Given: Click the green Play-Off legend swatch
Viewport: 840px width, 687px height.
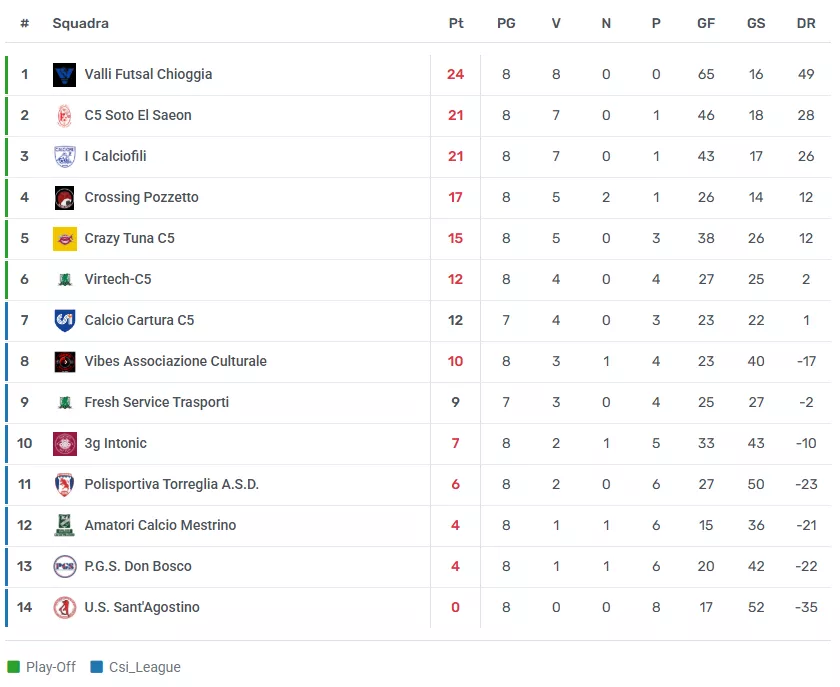Looking at the screenshot, I should click(x=14, y=667).
